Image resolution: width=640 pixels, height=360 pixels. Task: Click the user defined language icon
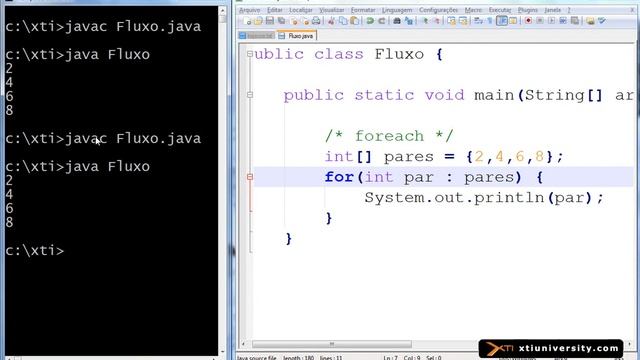pyautogui.click(x=513, y=21)
